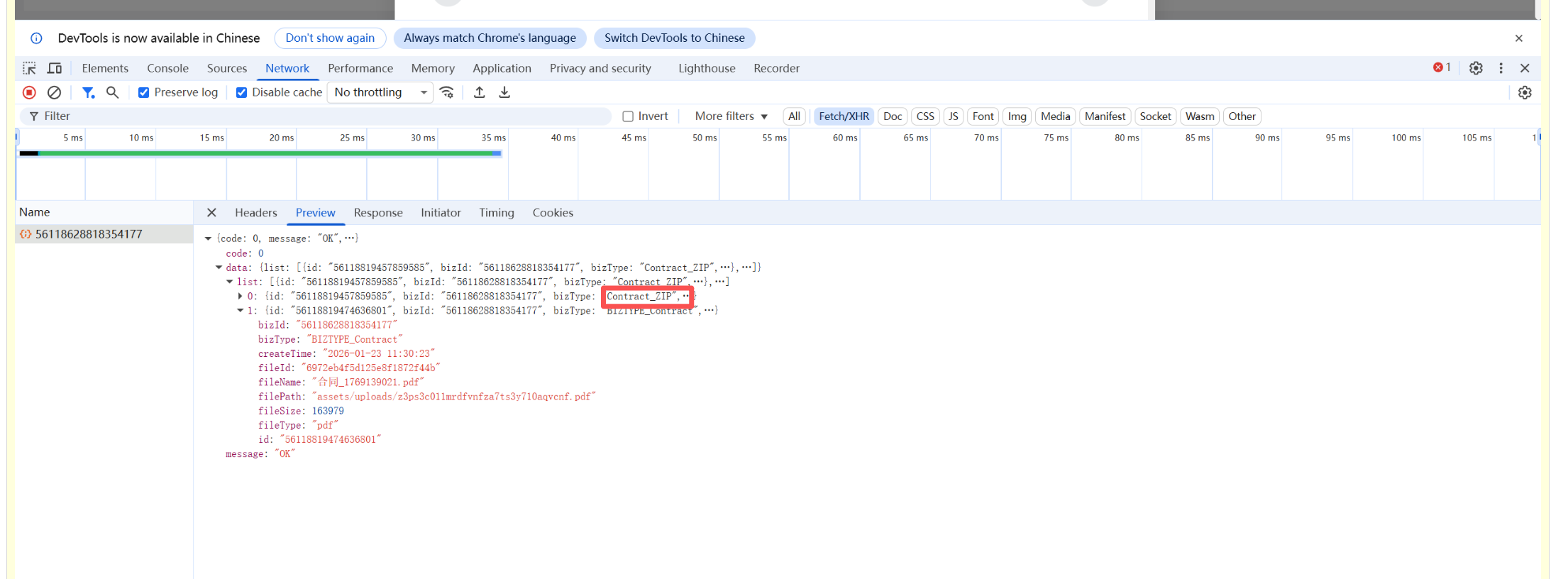The height and width of the screenshot is (579, 1568).
Task: Stop recording network log
Action: (29, 92)
